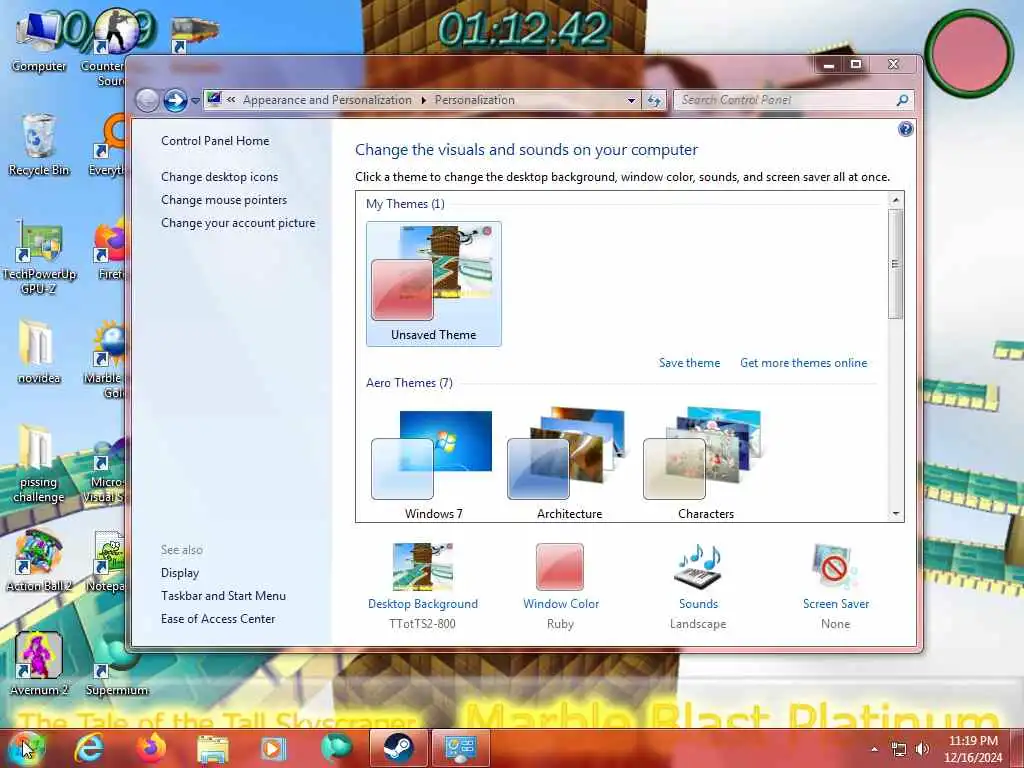Click Change desktop icons link
The image size is (1024, 768).
click(219, 177)
